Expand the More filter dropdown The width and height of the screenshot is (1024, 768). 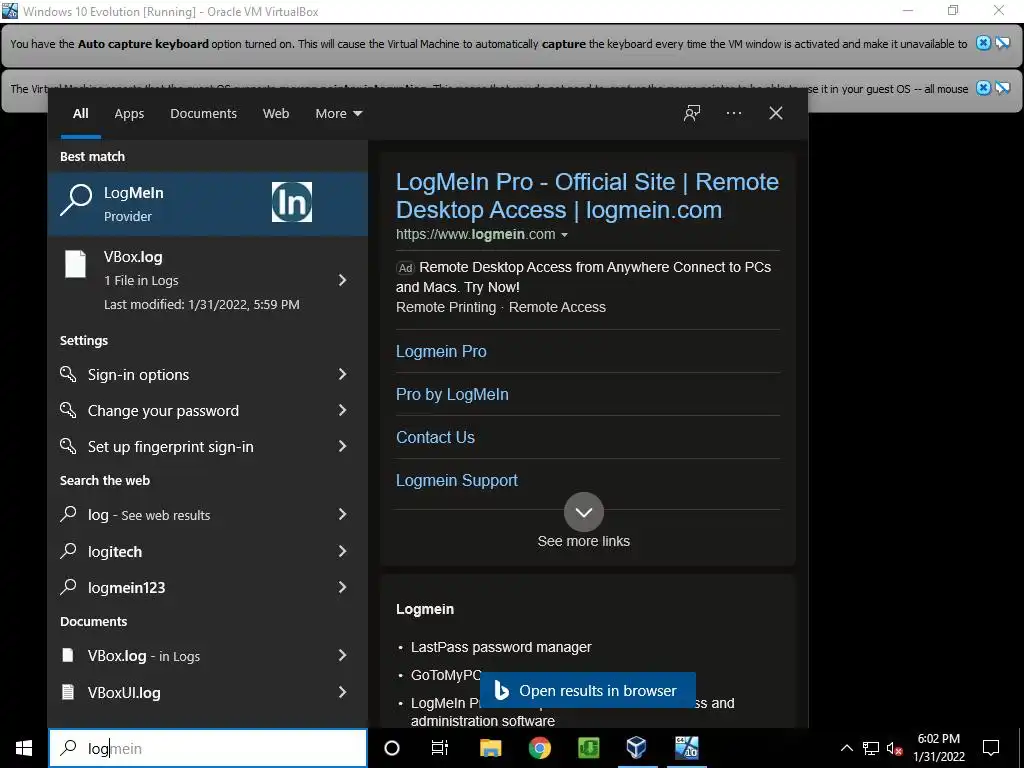(338, 114)
